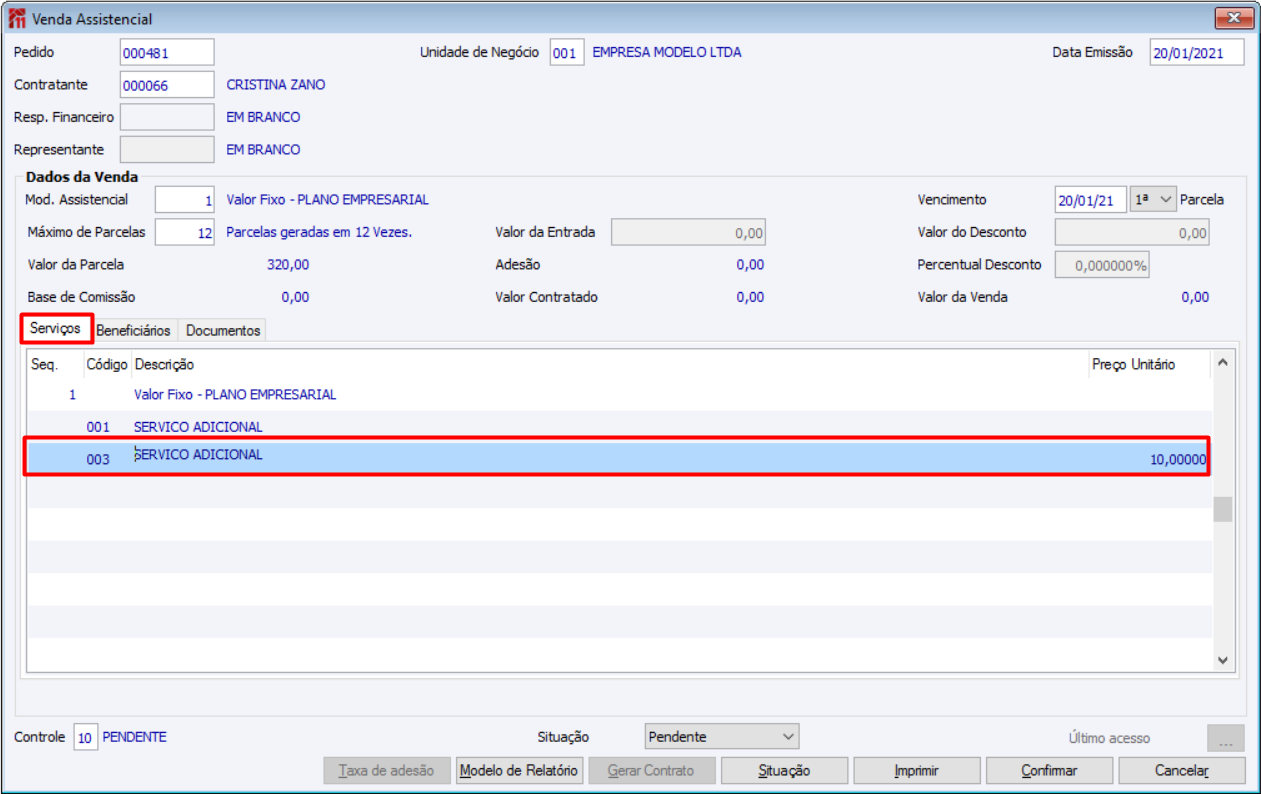Viewport: 1261px width, 794px height.
Task: Click the Venda Assistencial app icon in title bar
Action: (18, 19)
